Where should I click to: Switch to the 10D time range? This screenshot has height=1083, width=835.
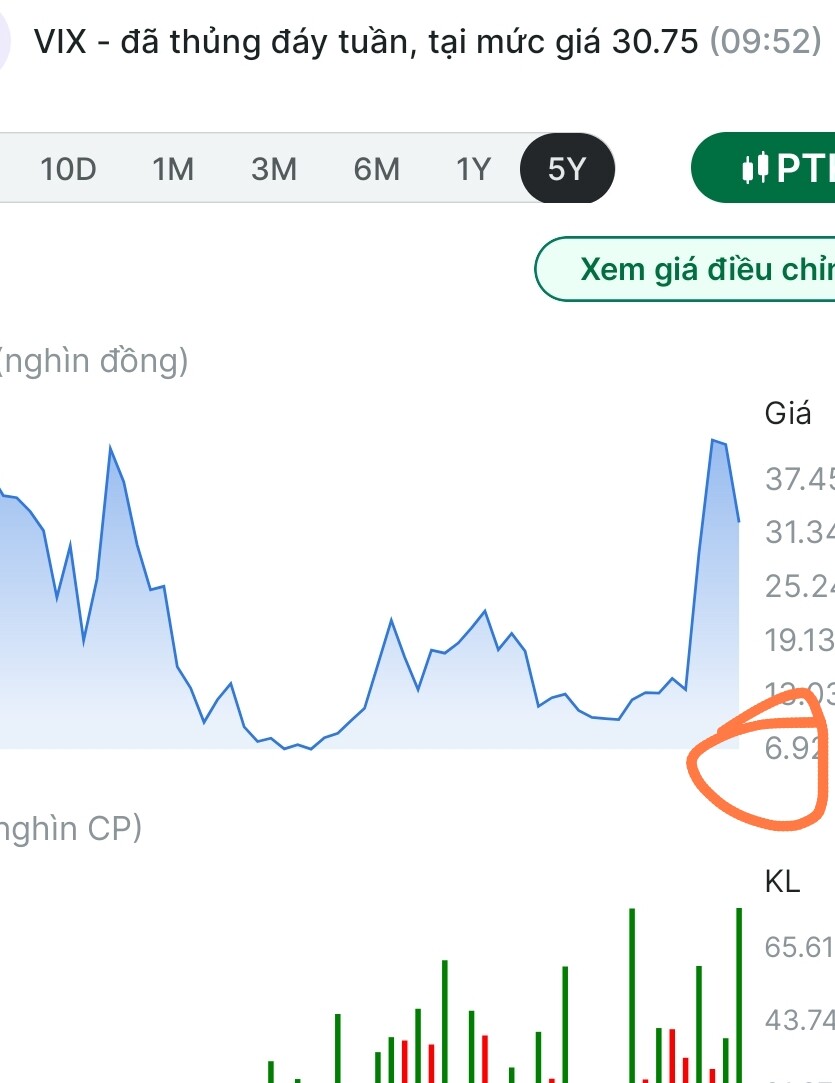[x=68, y=169]
